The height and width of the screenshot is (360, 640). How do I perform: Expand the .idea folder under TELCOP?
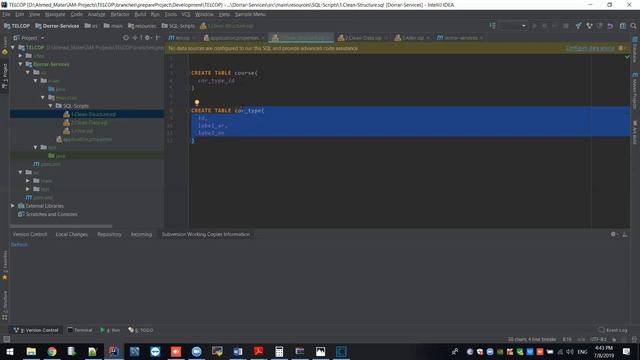[x=20, y=56]
